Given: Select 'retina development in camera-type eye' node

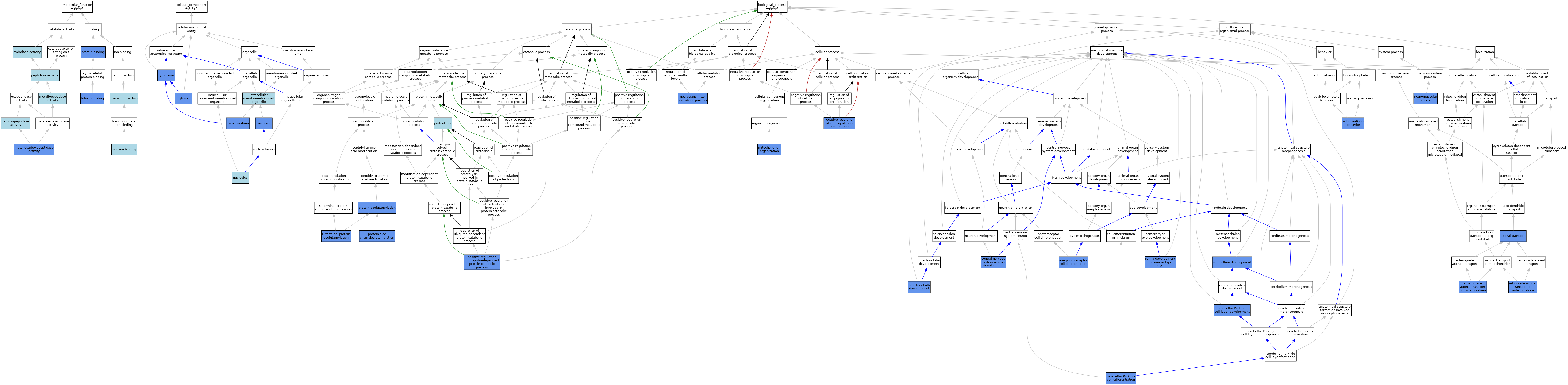Looking at the screenshot, I should [1160, 262].
